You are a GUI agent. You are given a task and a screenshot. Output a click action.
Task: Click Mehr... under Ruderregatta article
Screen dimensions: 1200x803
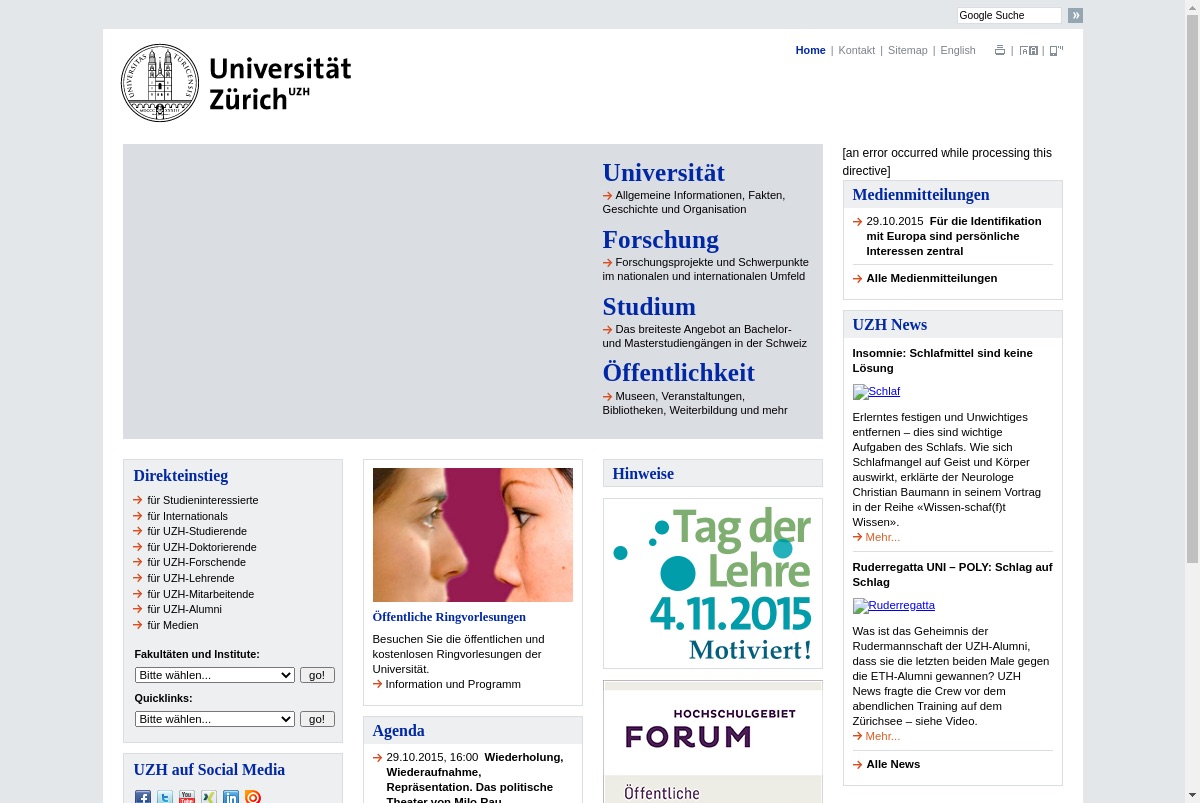(x=883, y=736)
